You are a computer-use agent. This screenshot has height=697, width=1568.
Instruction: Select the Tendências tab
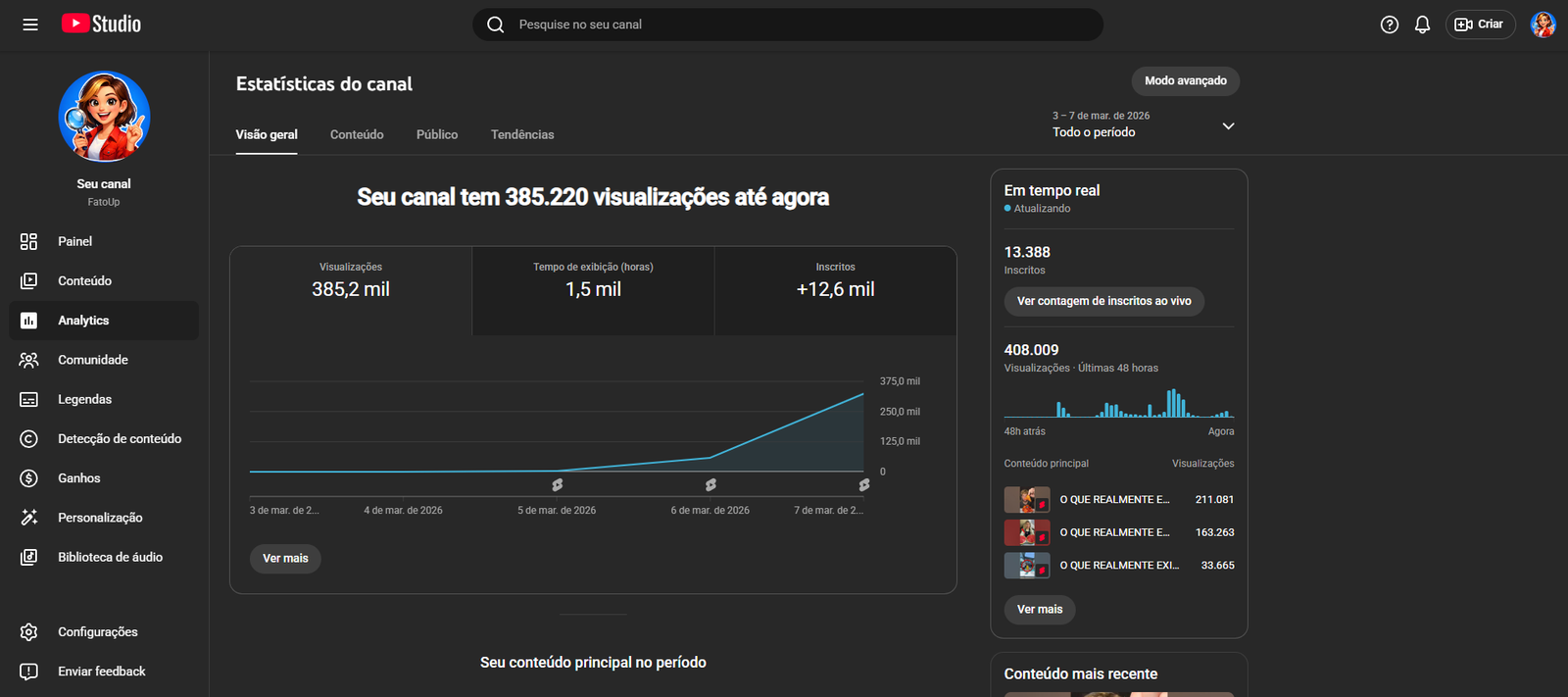pos(522,134)
